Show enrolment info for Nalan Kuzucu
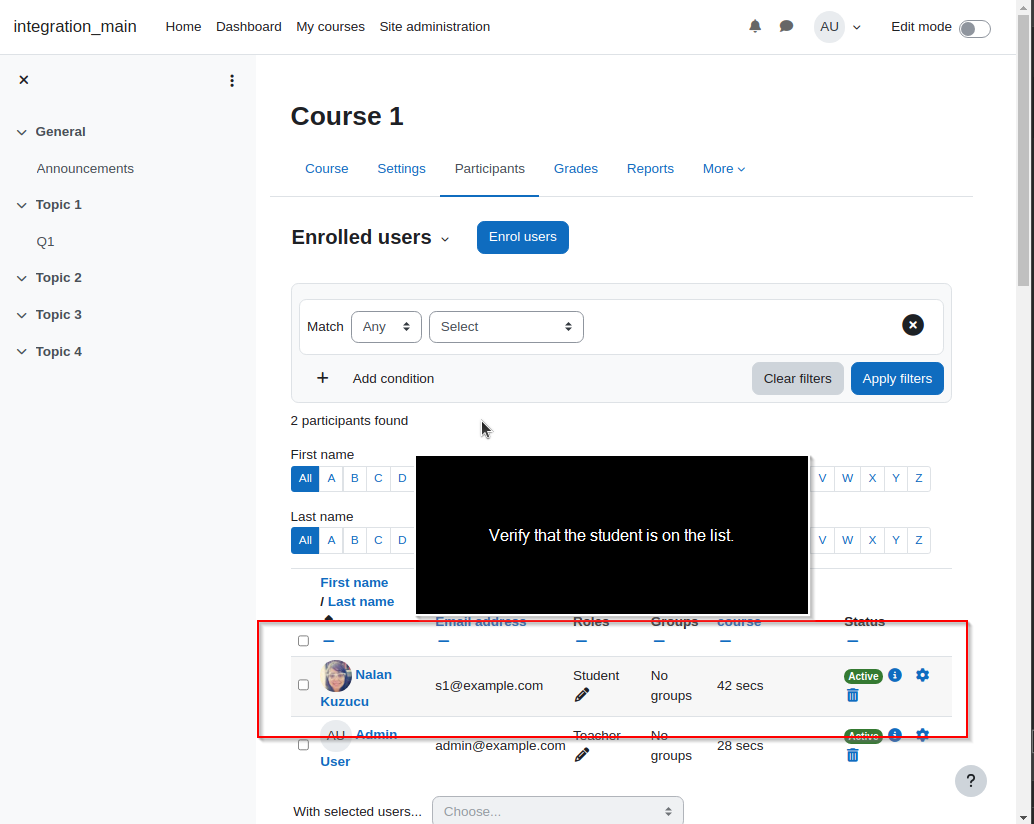Screen dimensions: 1034x824 click(895, 675)
